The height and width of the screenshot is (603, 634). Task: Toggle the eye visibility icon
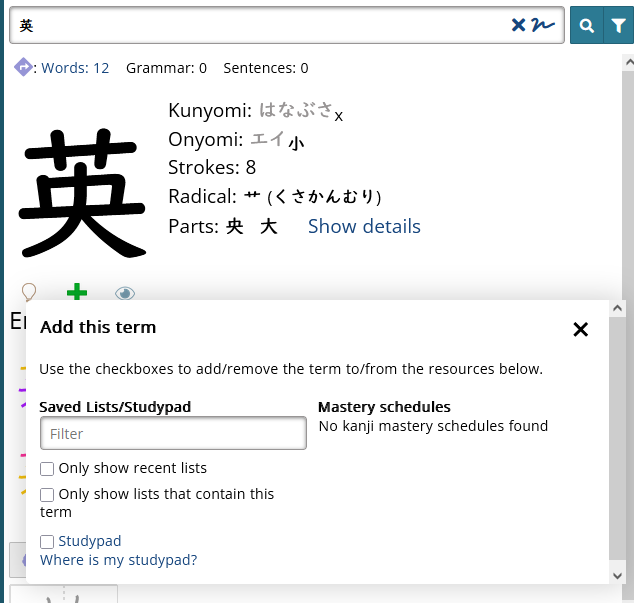click(125, 293)
